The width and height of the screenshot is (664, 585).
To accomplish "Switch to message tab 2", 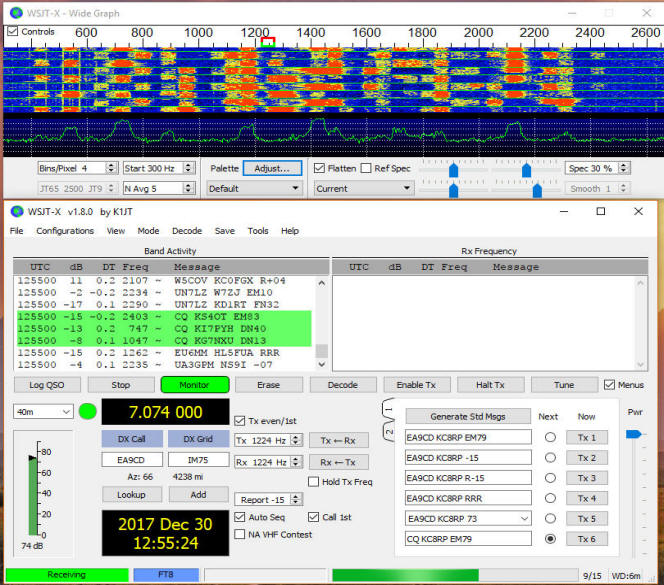I will (x=389, y=432).
